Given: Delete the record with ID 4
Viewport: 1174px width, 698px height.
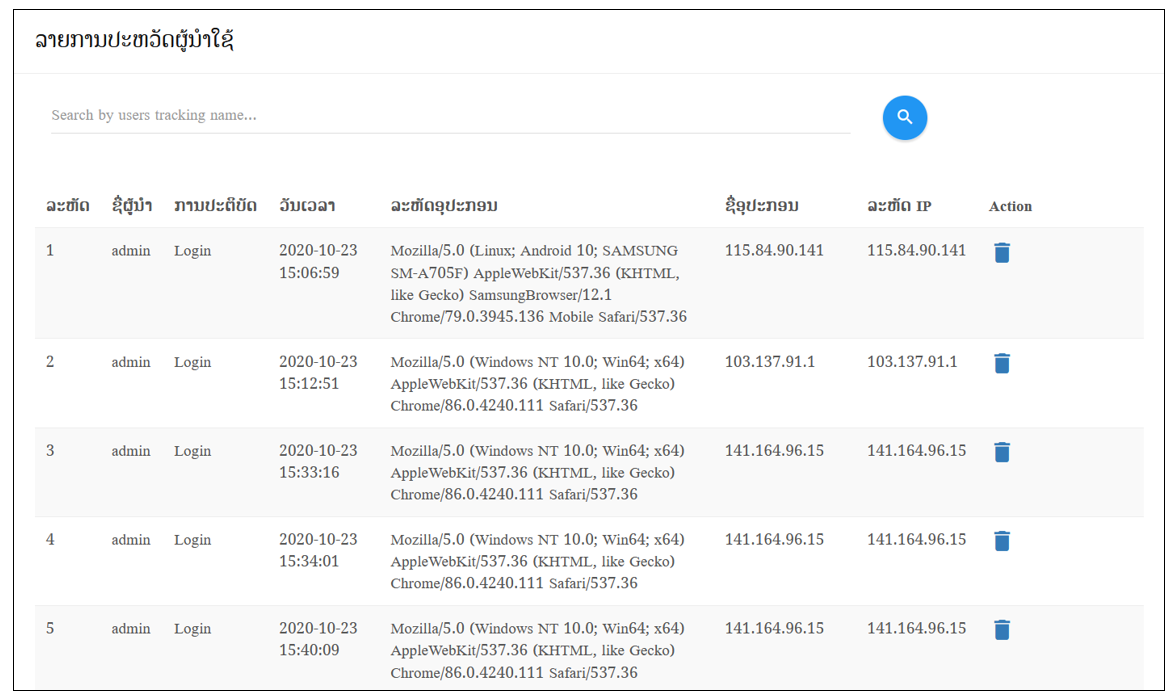Looking at the screenshot, I should 1002,541.
